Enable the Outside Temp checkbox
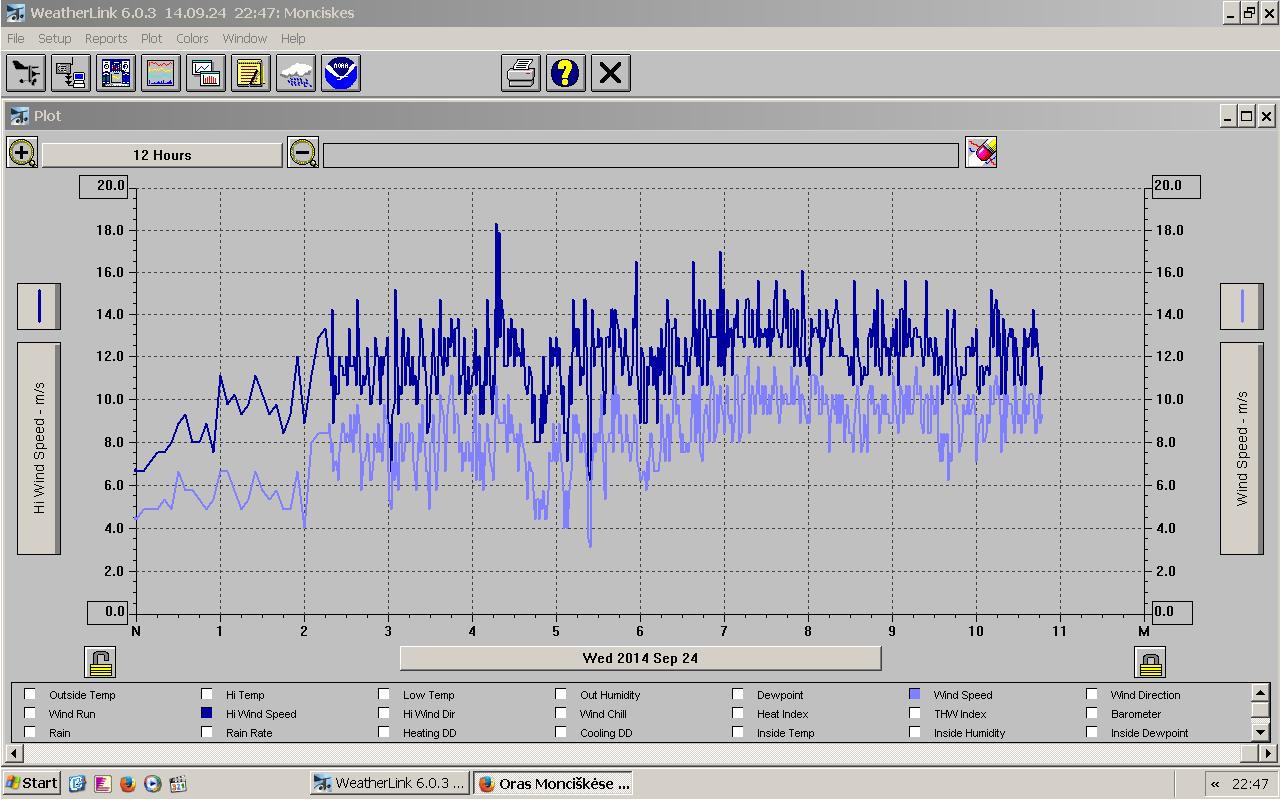The image size is (1280, 800). [x=31, y=694]
